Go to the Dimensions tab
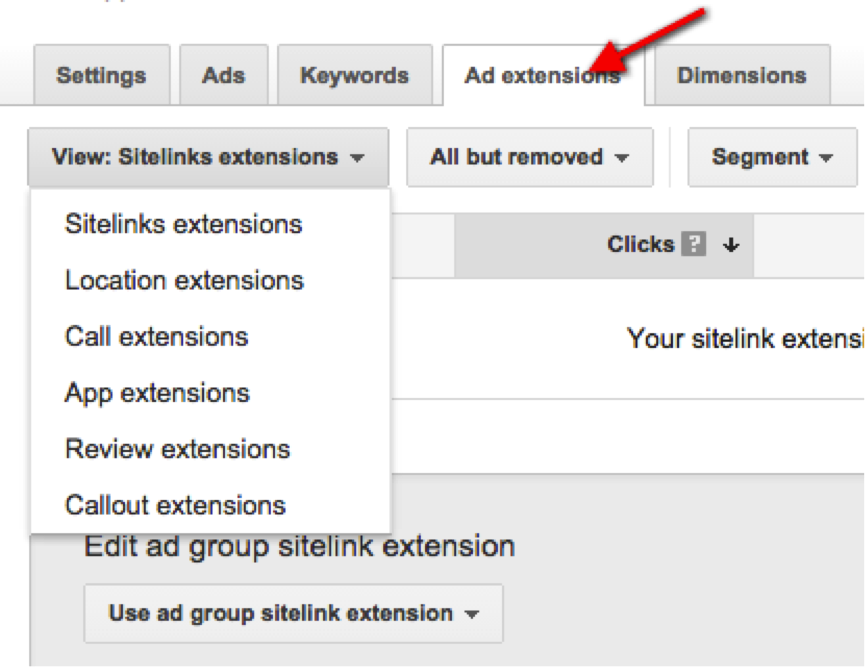This screenshot has width=865, height=667. pyautogui.click(x=741, y=75)
